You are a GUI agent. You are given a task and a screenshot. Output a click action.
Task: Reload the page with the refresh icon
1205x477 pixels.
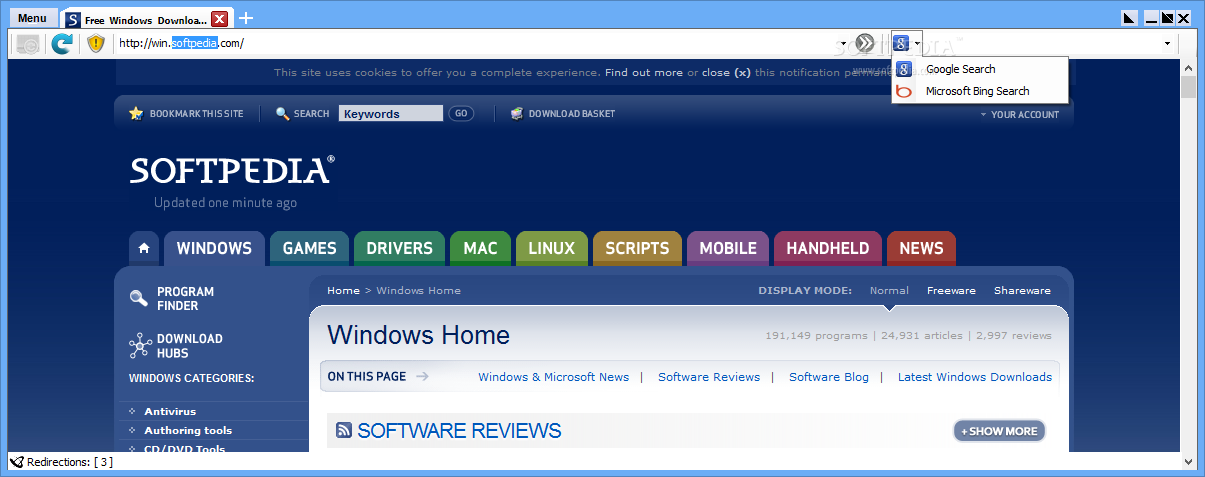(62, 44)
